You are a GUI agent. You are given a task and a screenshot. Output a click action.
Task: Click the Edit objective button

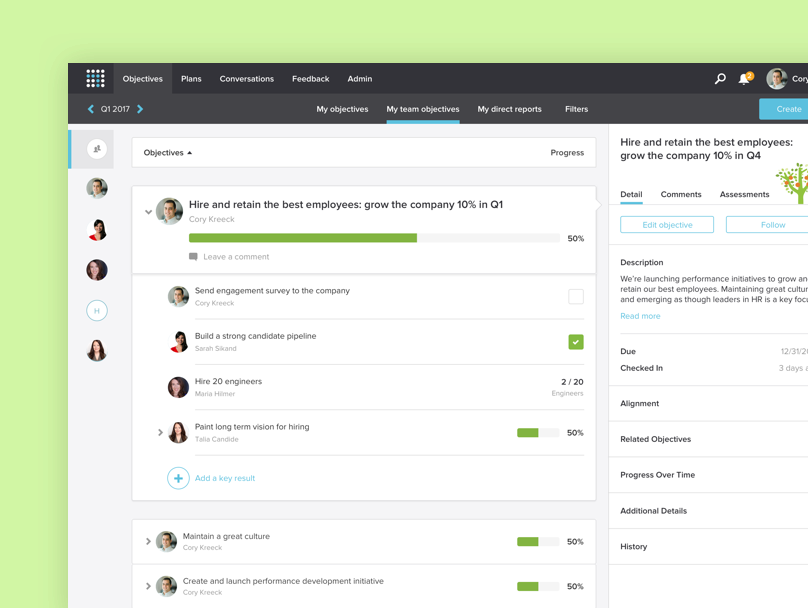[x=667, y=225]
